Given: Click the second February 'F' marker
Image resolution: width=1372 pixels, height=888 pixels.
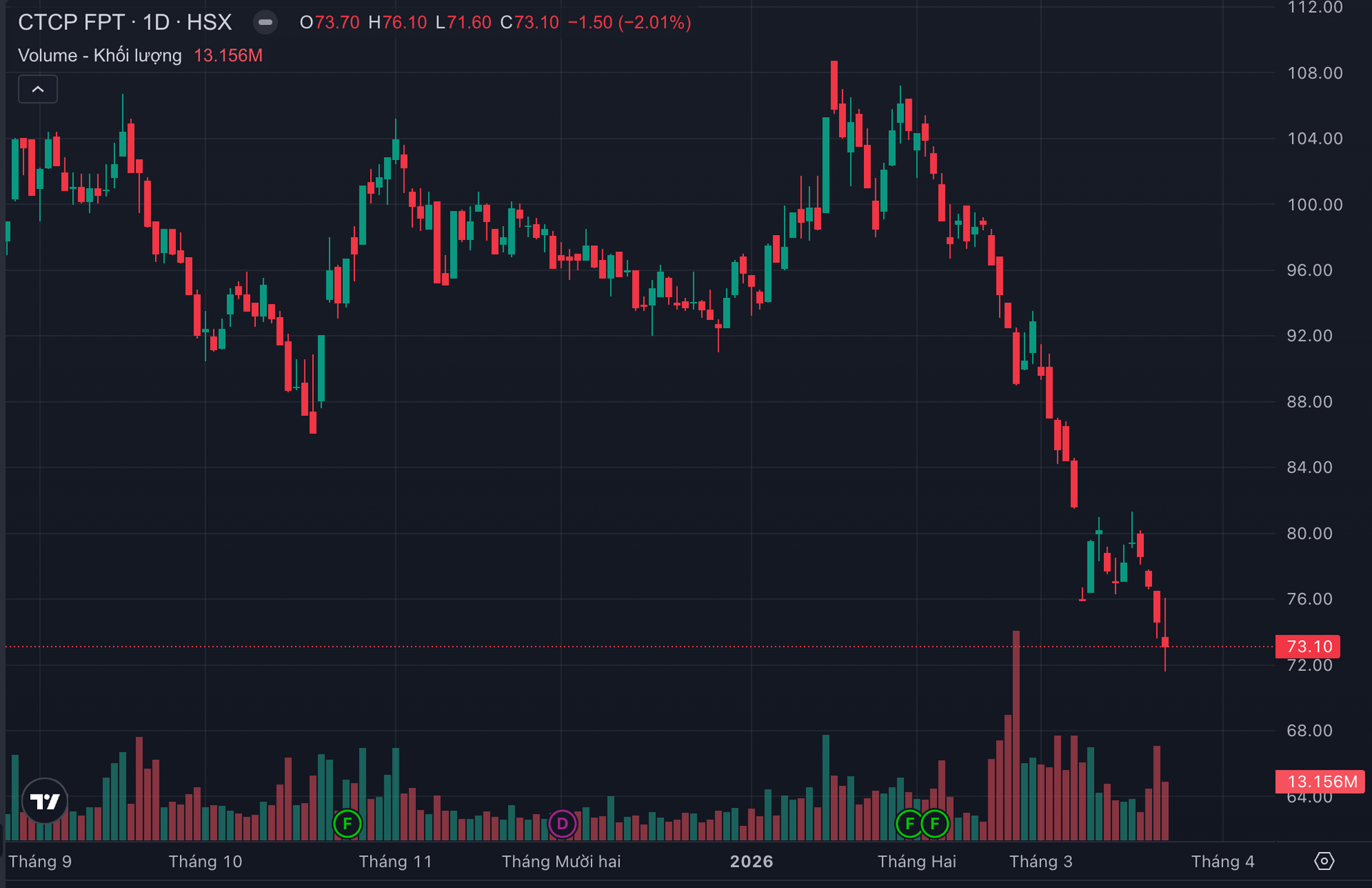Looking at the screenshot, I should point(935,824).
